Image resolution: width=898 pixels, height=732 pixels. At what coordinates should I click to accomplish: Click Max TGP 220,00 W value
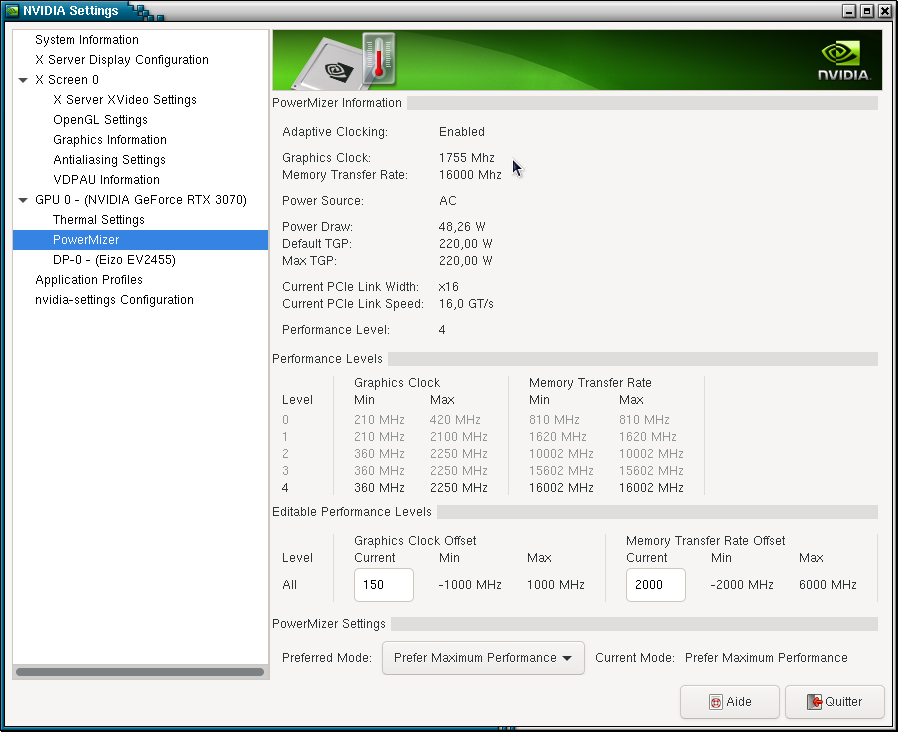466,261
